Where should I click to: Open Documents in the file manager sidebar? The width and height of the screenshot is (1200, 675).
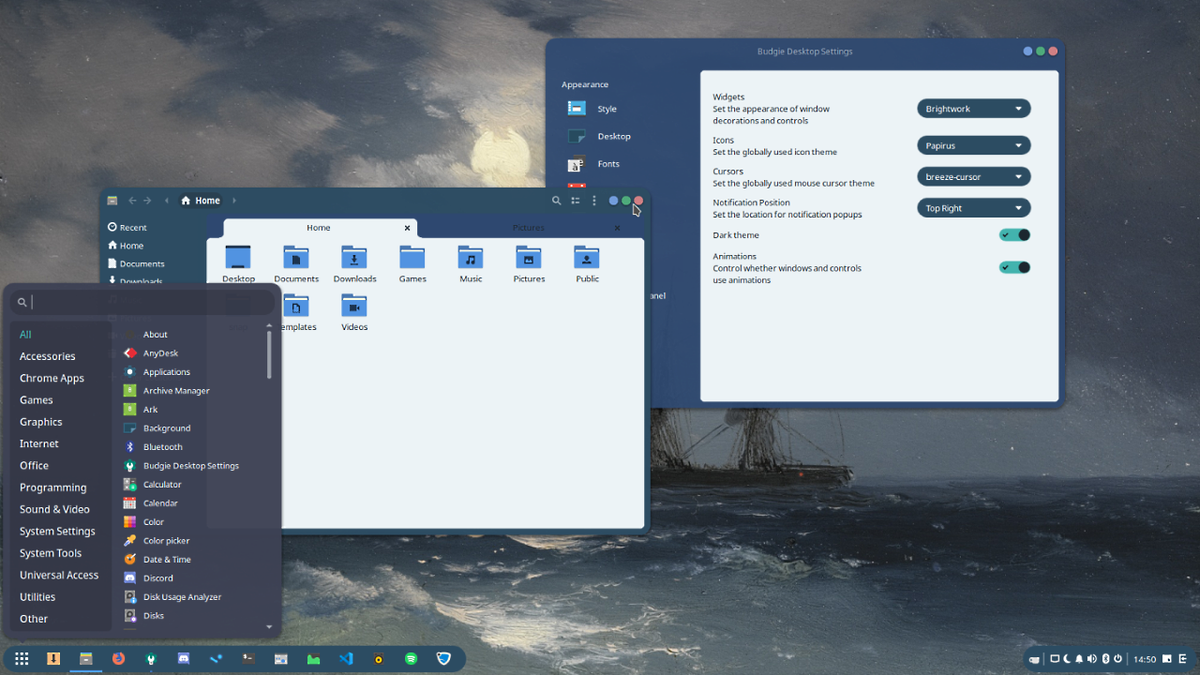pyautogui.click(x=136, y=264)
